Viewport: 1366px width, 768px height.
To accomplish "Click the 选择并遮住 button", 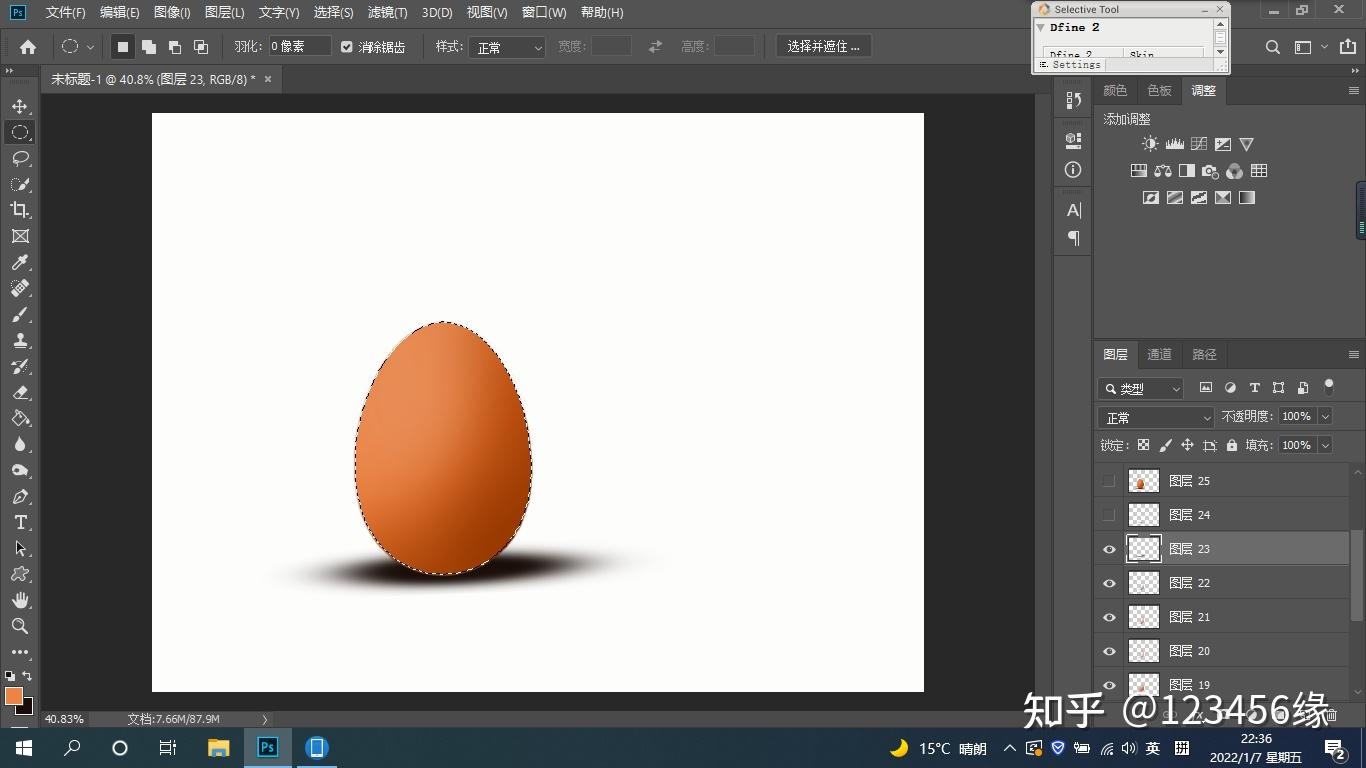I will click(823, 45).
